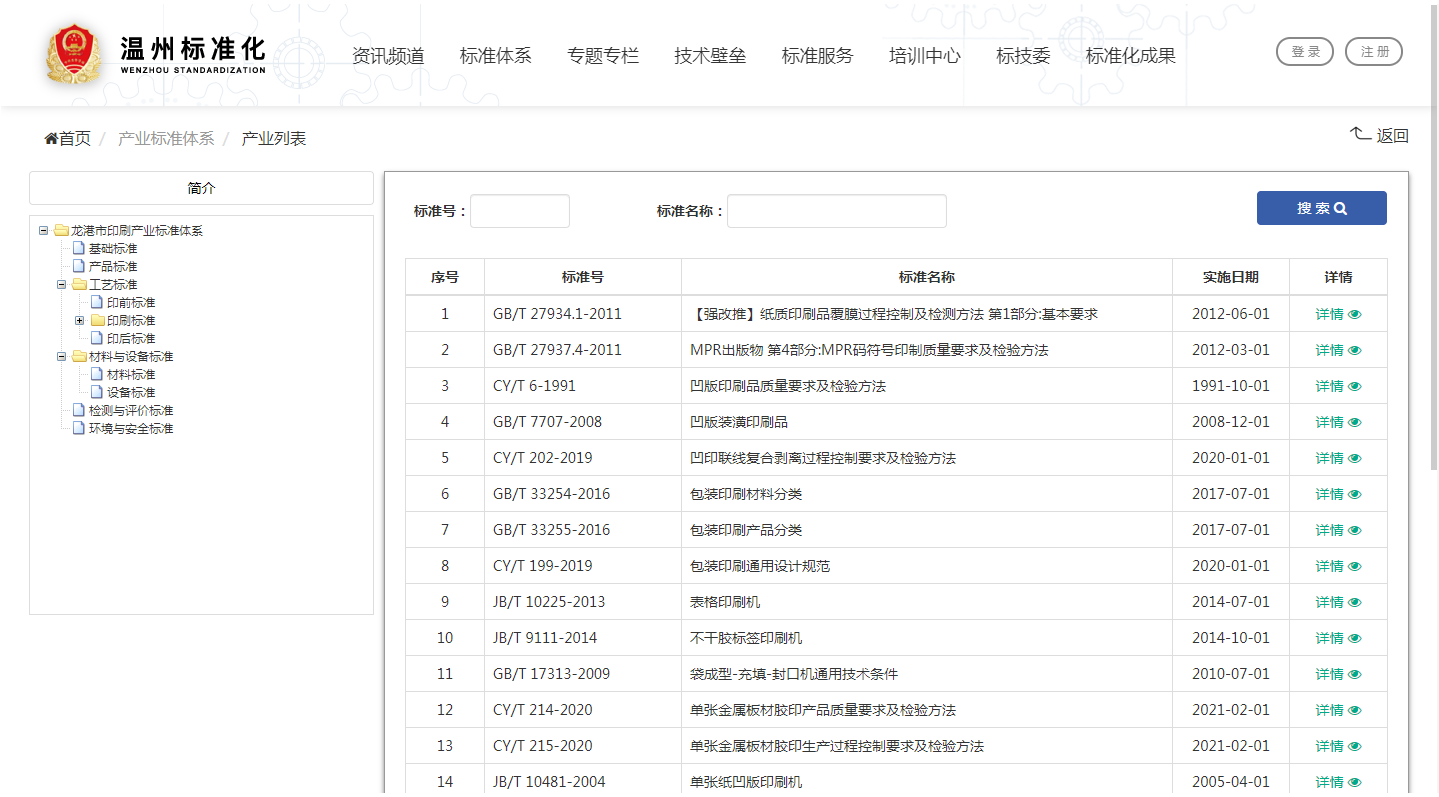Screen dimensions: 1439x797
Task: Click the document icon beside 印前标准
Action: pyautogui.click(x=97, y=303)
